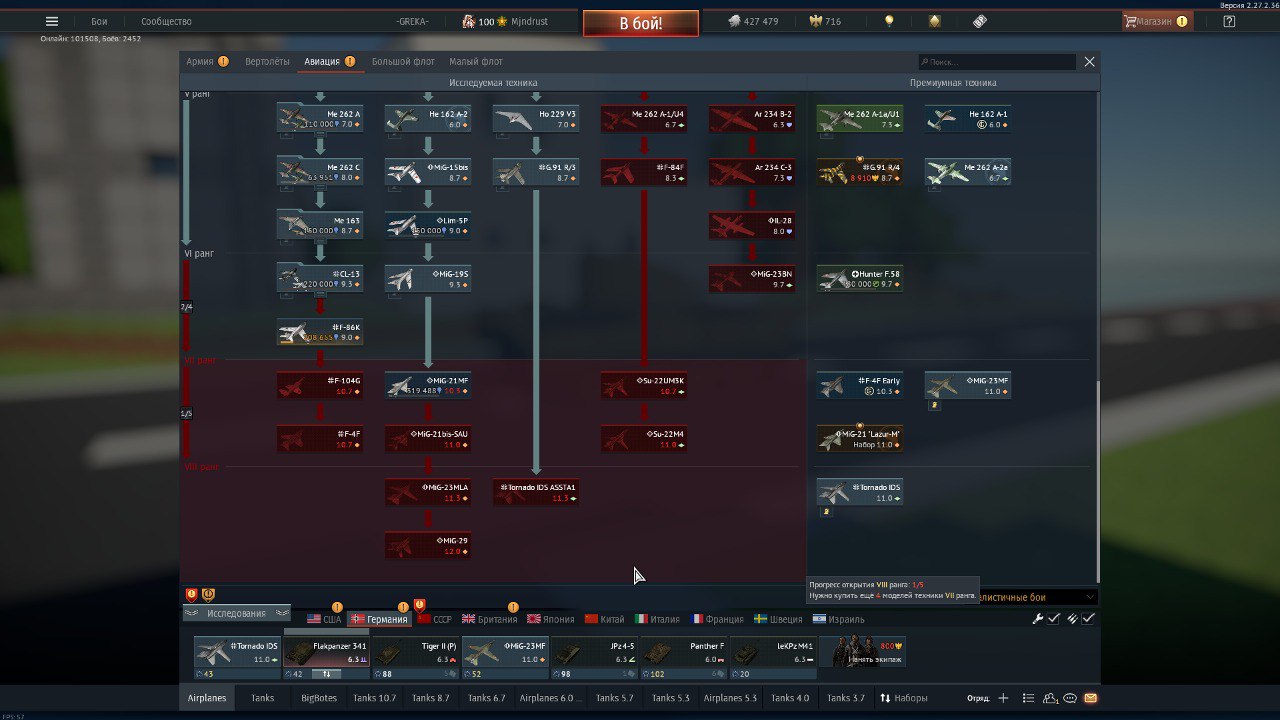Select the MiG-19S aircraft card
The width and height of the screenshot is (1280, 720).
pyautogui.click(x=428, y=278)
